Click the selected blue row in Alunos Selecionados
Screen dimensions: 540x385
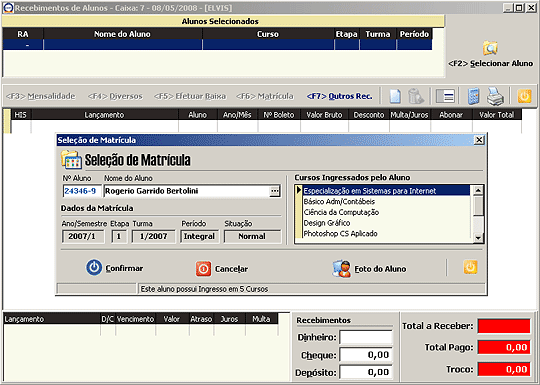217,45
